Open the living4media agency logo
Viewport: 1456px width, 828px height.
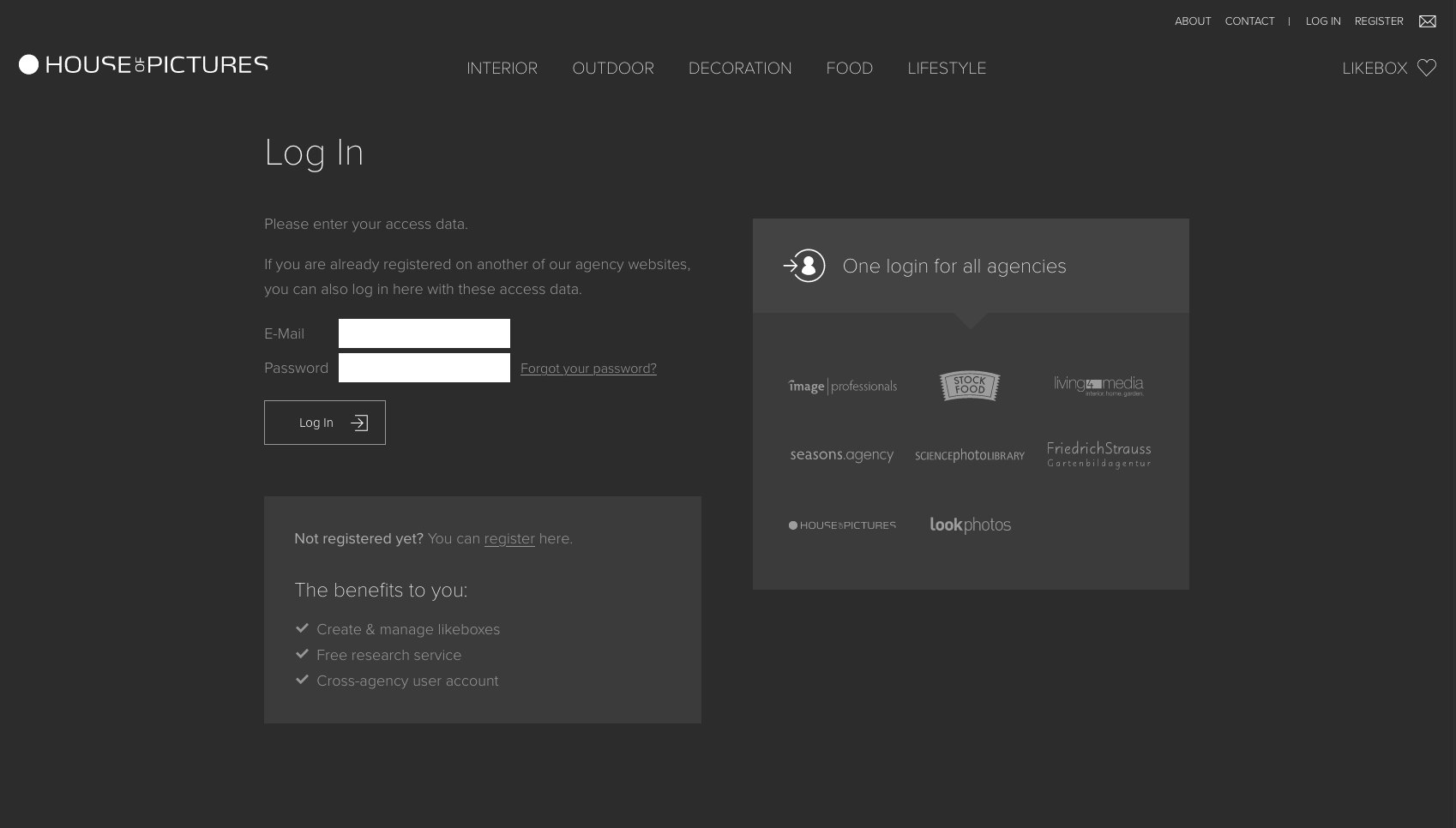coord(1098,386)
